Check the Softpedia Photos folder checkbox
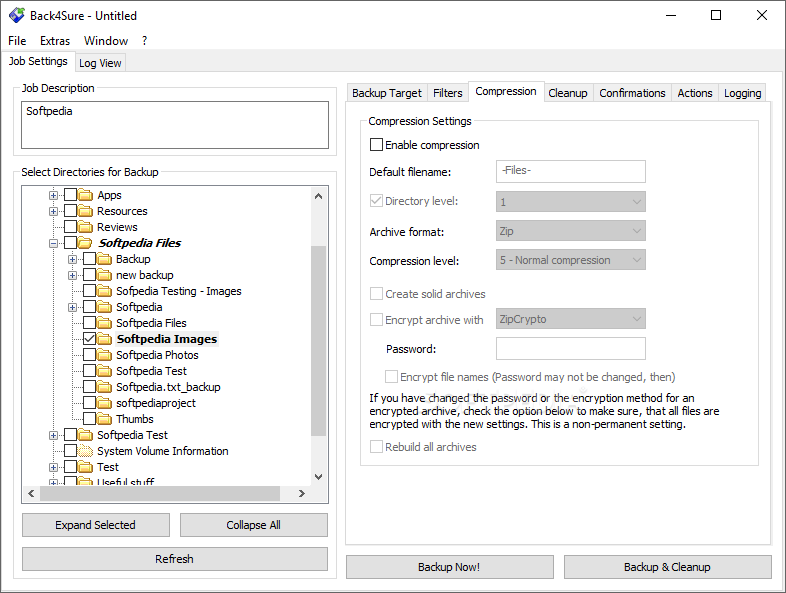786x593 pixels. (89, 355)
